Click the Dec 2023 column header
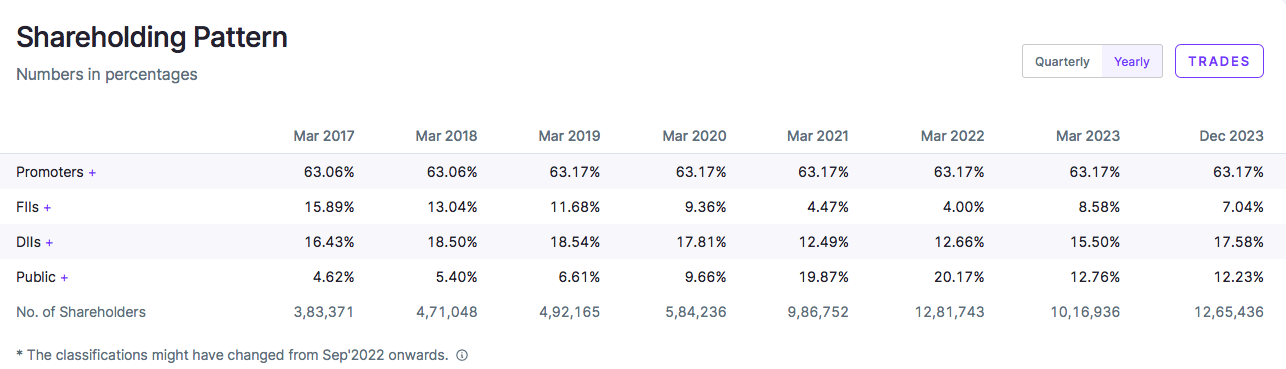The image size is (1286, 369). [1232, 136]
